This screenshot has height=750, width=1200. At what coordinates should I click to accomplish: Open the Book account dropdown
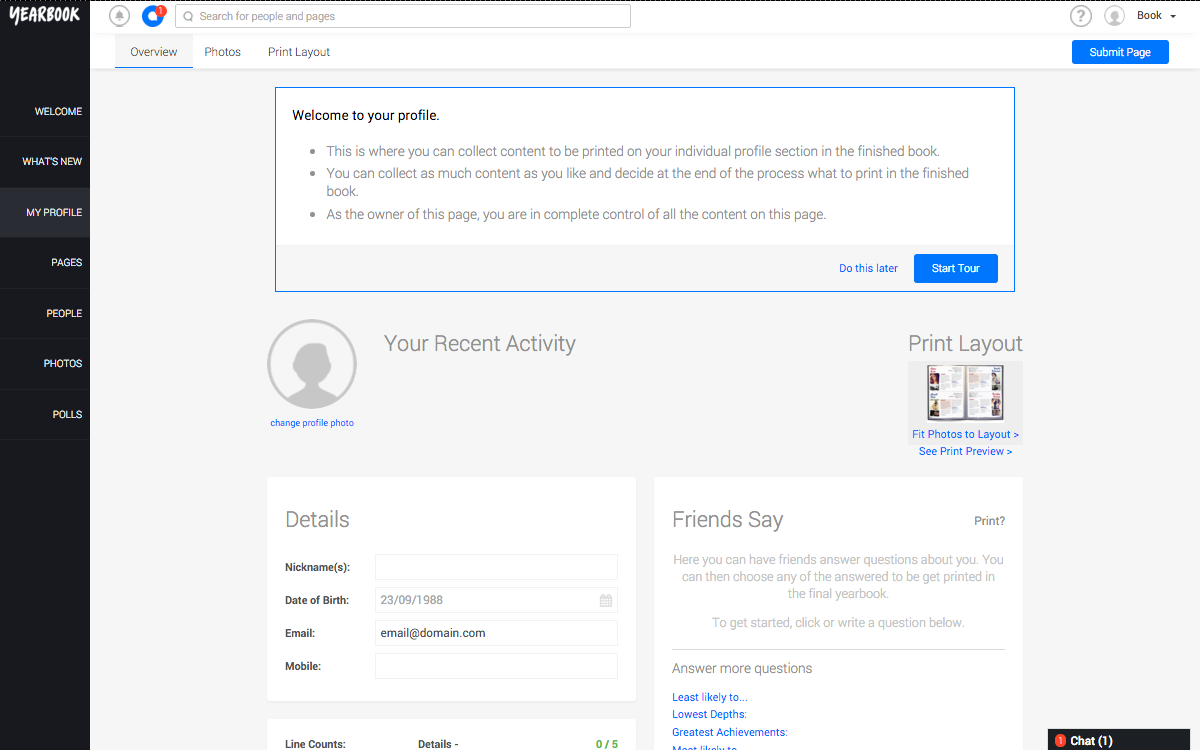(1156, 16)
